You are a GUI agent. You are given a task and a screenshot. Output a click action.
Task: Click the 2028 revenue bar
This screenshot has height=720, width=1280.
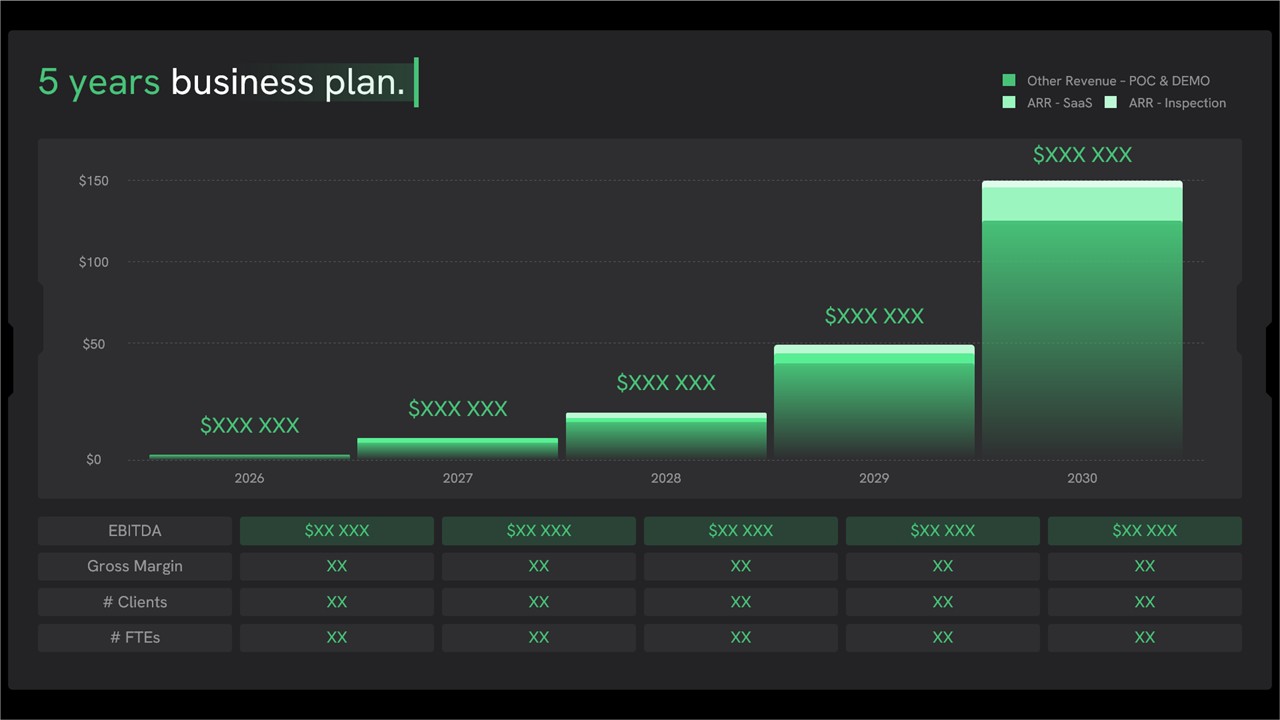[666, 436]
